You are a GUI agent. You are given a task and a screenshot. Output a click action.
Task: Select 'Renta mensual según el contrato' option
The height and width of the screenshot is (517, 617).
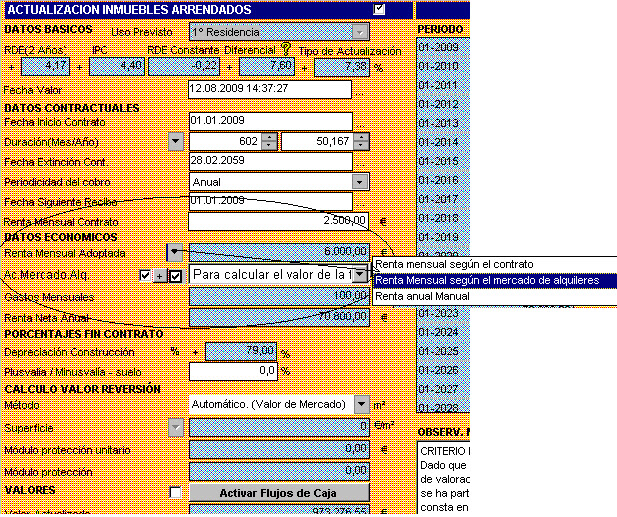tap(495, 264)
